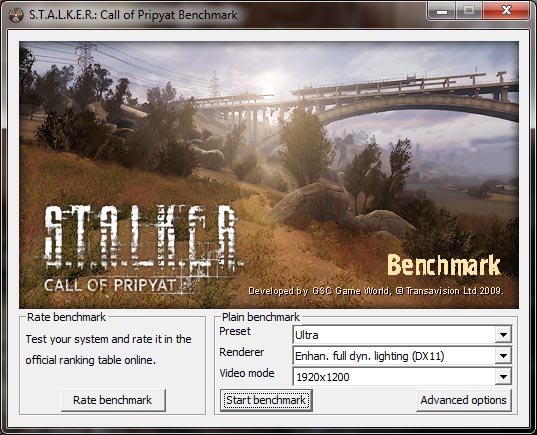537x435 pixels.
Task: Click the G3C Game World copyright text
Action: click(x=376, y=291)
